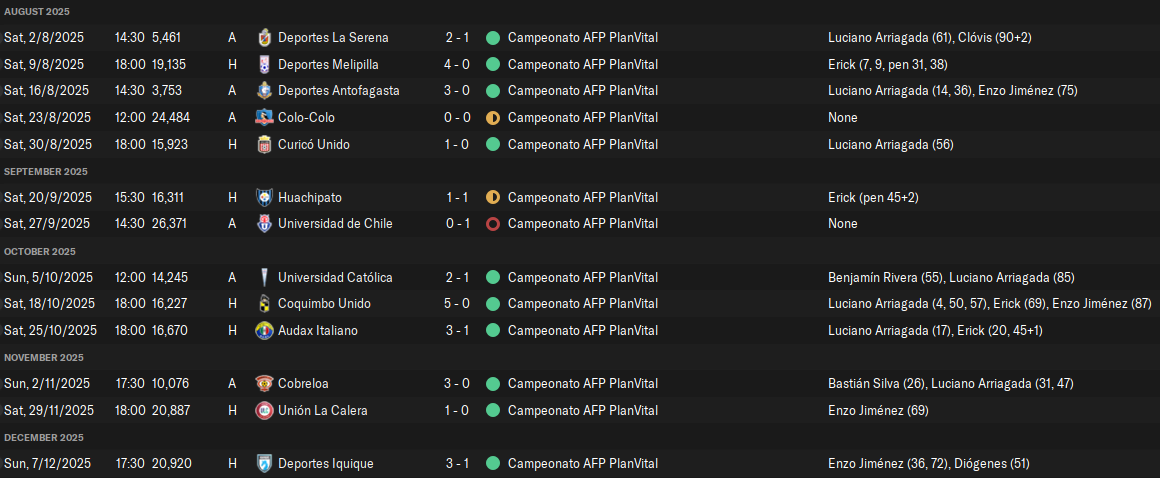1160x478 pixels.
Task: Click the Deportes La Serena club badge
Action: [264, 37]
